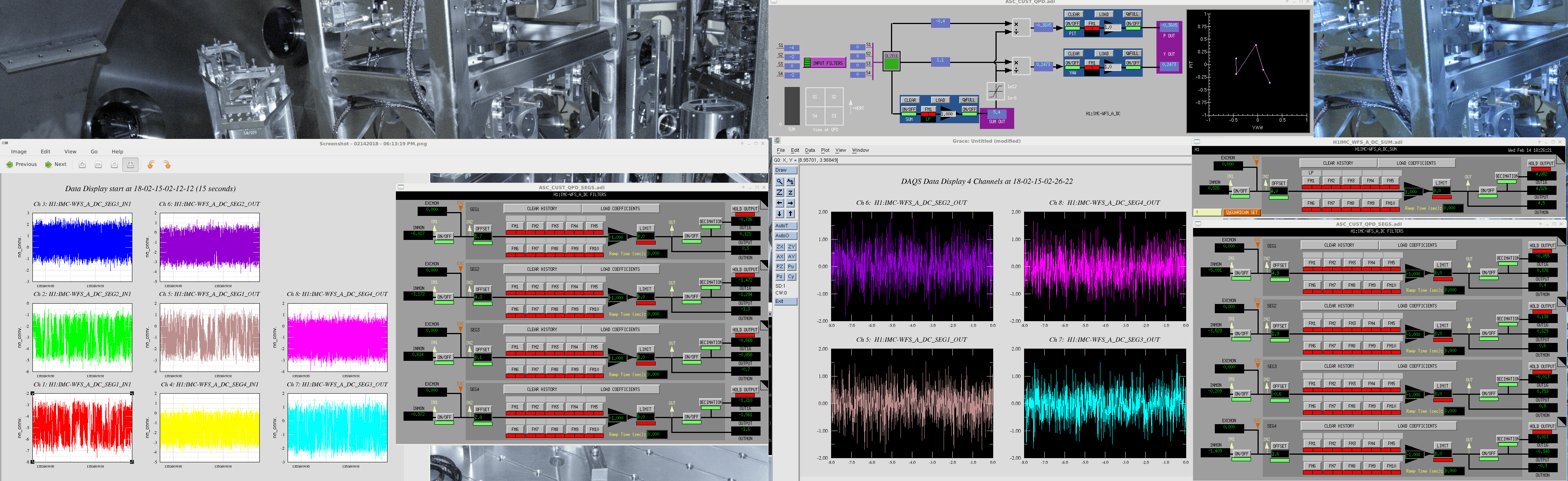This screenshot has height=481, width=1568.
Task: Rotate image counterclockwise with left orange arrow
Action: [151, 164]
